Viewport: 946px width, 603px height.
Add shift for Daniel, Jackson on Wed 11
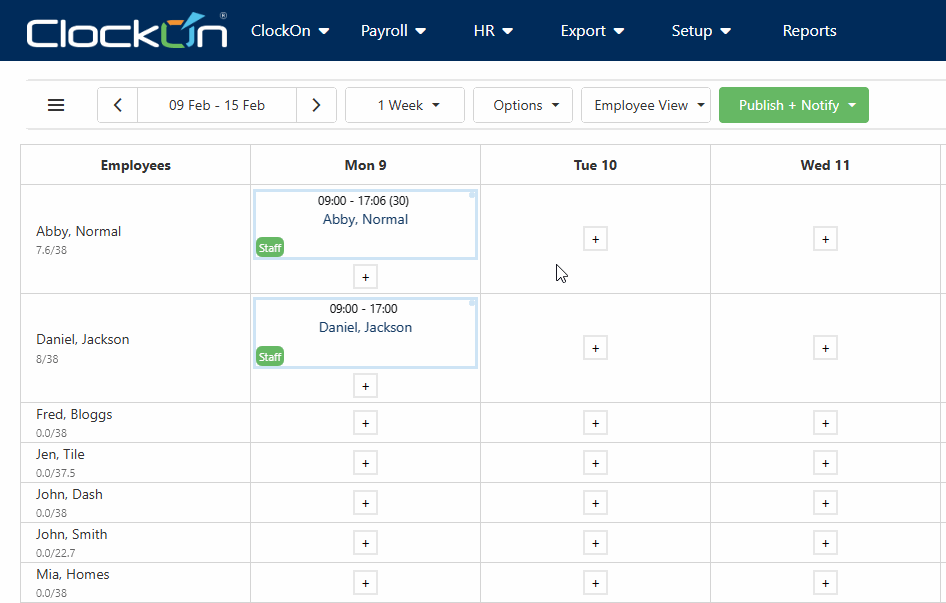825,348
